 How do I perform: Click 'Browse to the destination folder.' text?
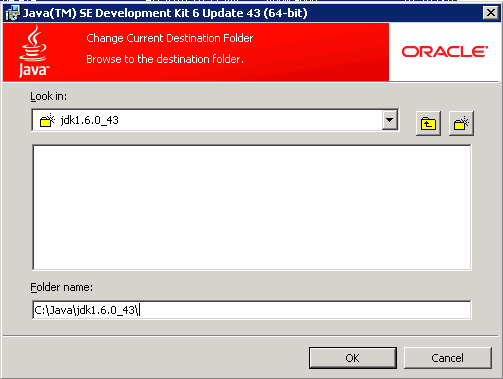(165, 59)
